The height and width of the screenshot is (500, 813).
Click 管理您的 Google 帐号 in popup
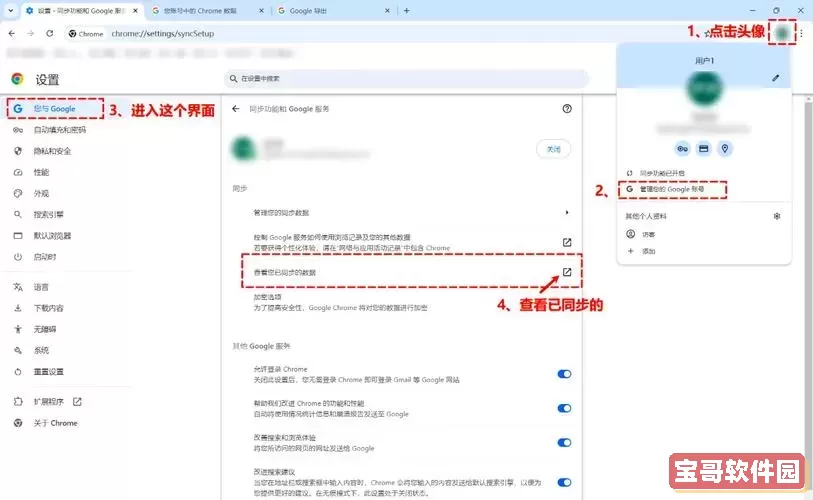click(x=672, y=189)
